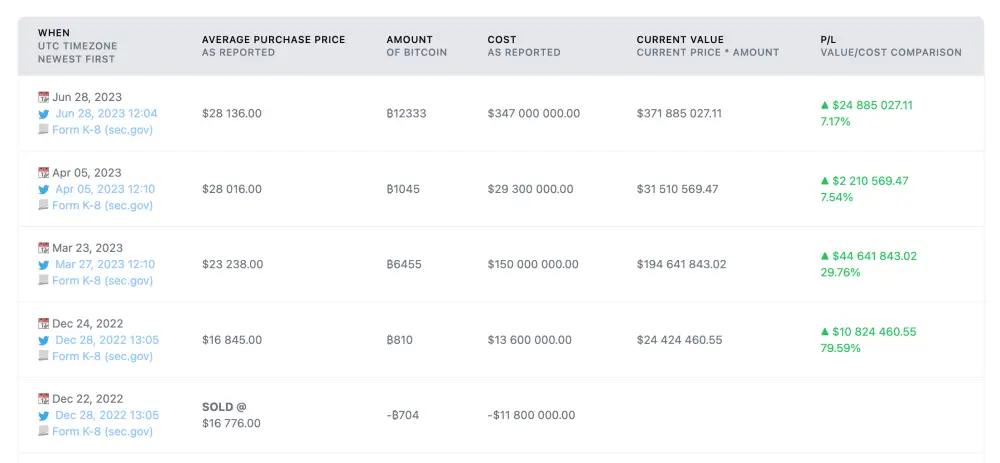Click Twitter bird icon for Mar 27, 2023
1000x463 pixels.
pos(44,265)
